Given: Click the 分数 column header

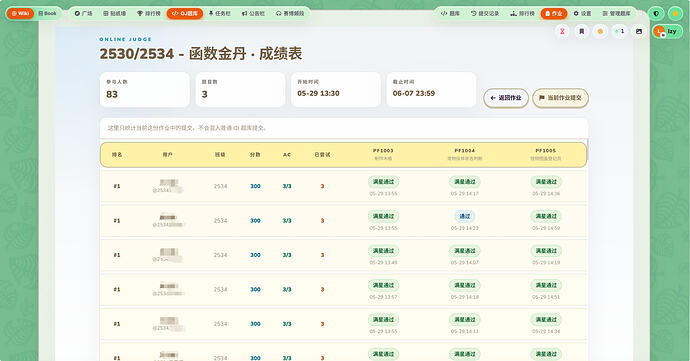Looking at the screenshot, I should click(x=255, y=155).
